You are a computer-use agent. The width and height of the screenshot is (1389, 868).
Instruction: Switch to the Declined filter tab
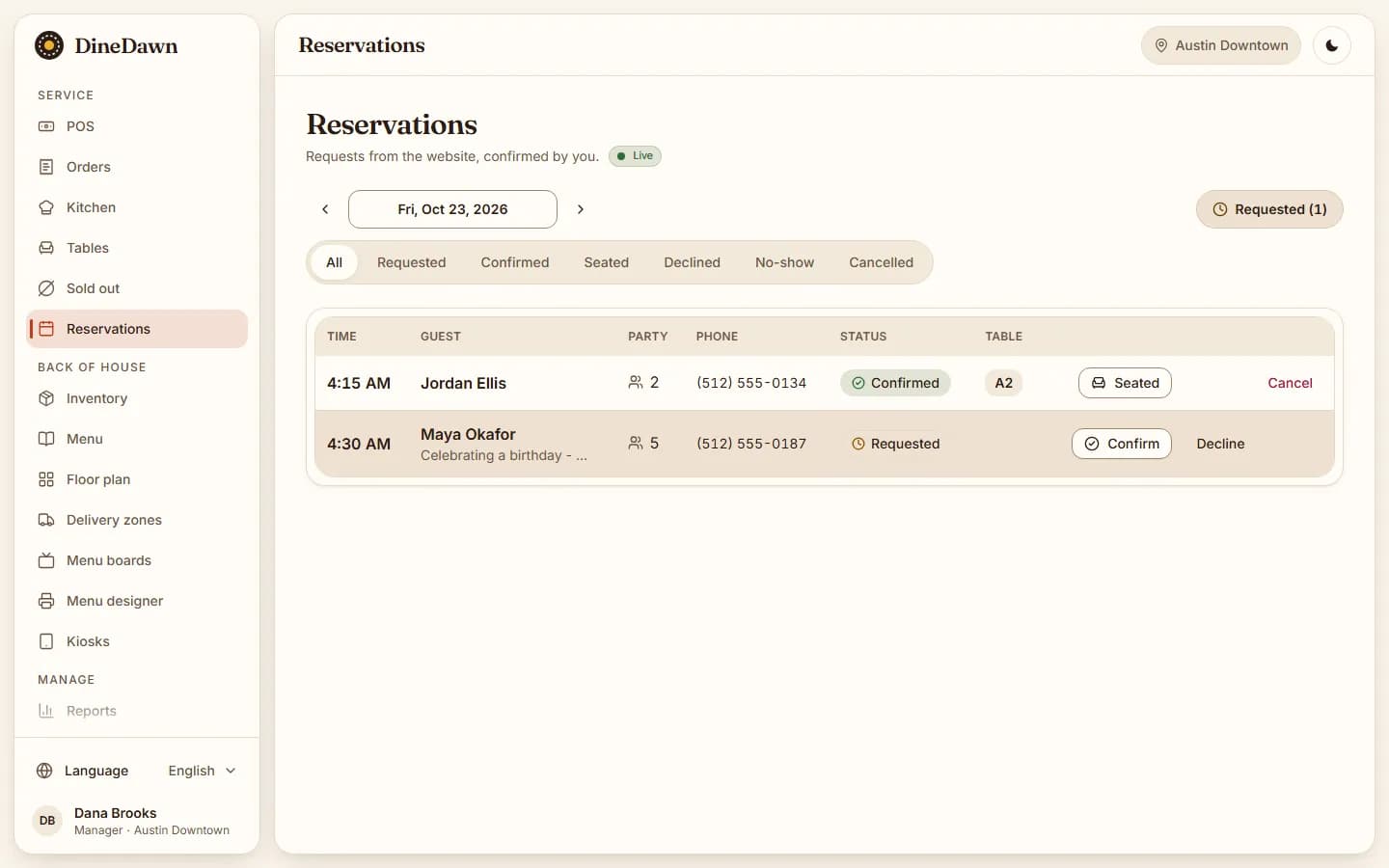pyautogui.click(x=693, y=262)
